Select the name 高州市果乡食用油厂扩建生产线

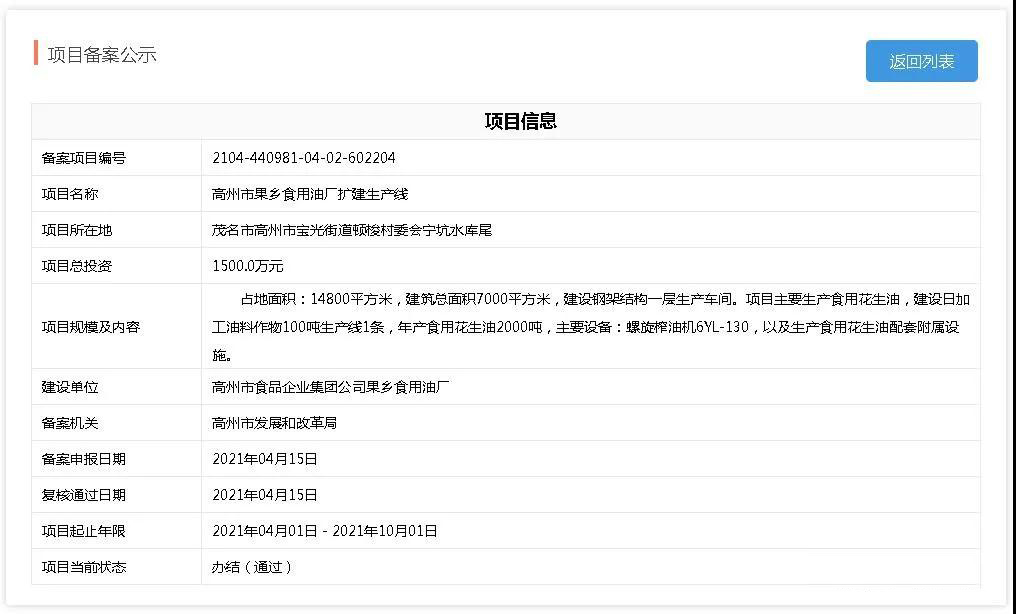click(x=310, y=194)
